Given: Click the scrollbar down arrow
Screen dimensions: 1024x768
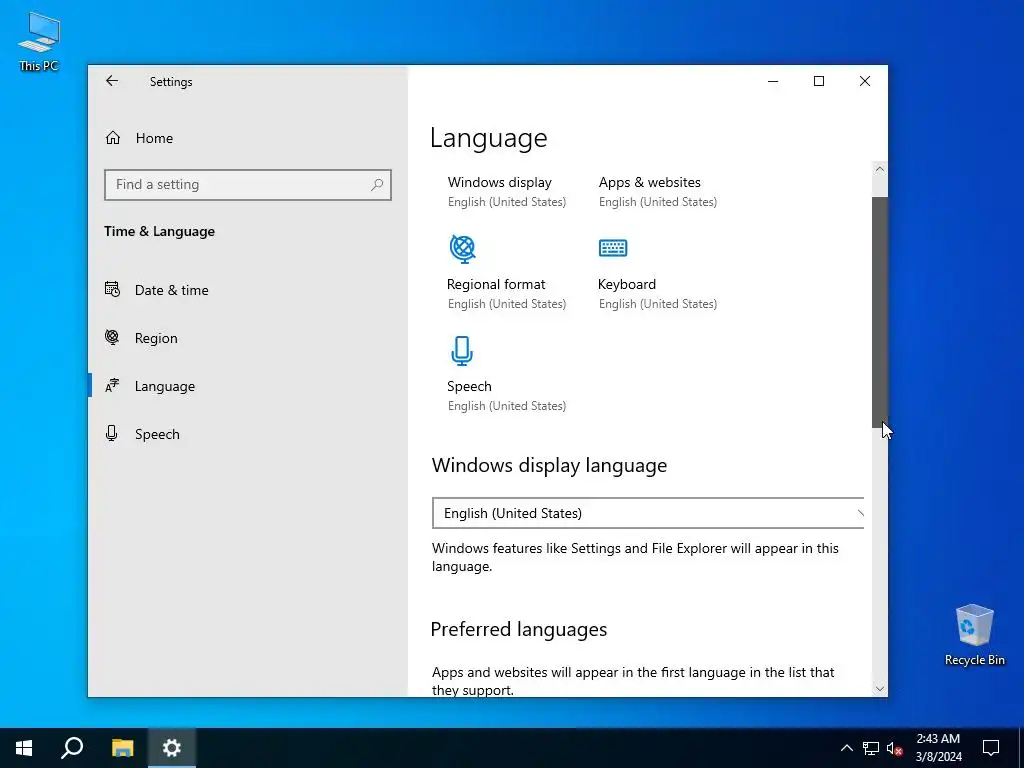Looking at the screenshot, I should click(x=880, y=689).
